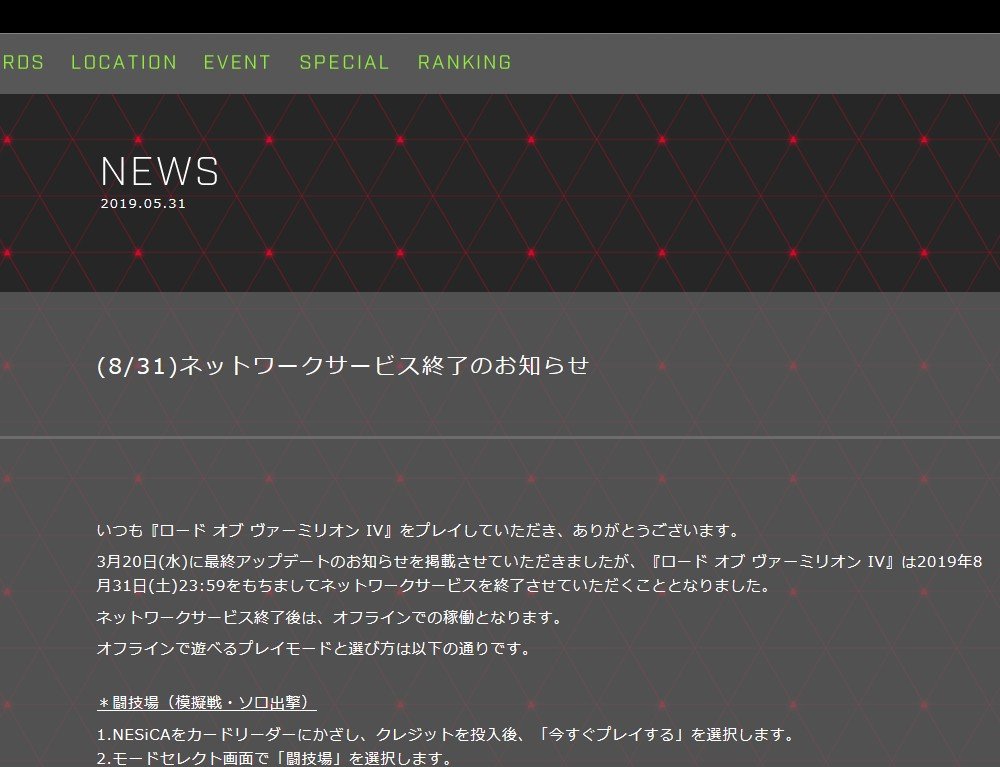Click the underlined heading ＊闘技場（模擬戦・ソロ出撃）
The width and height of the screenshot is (1000, 767).
click(207, 703)
